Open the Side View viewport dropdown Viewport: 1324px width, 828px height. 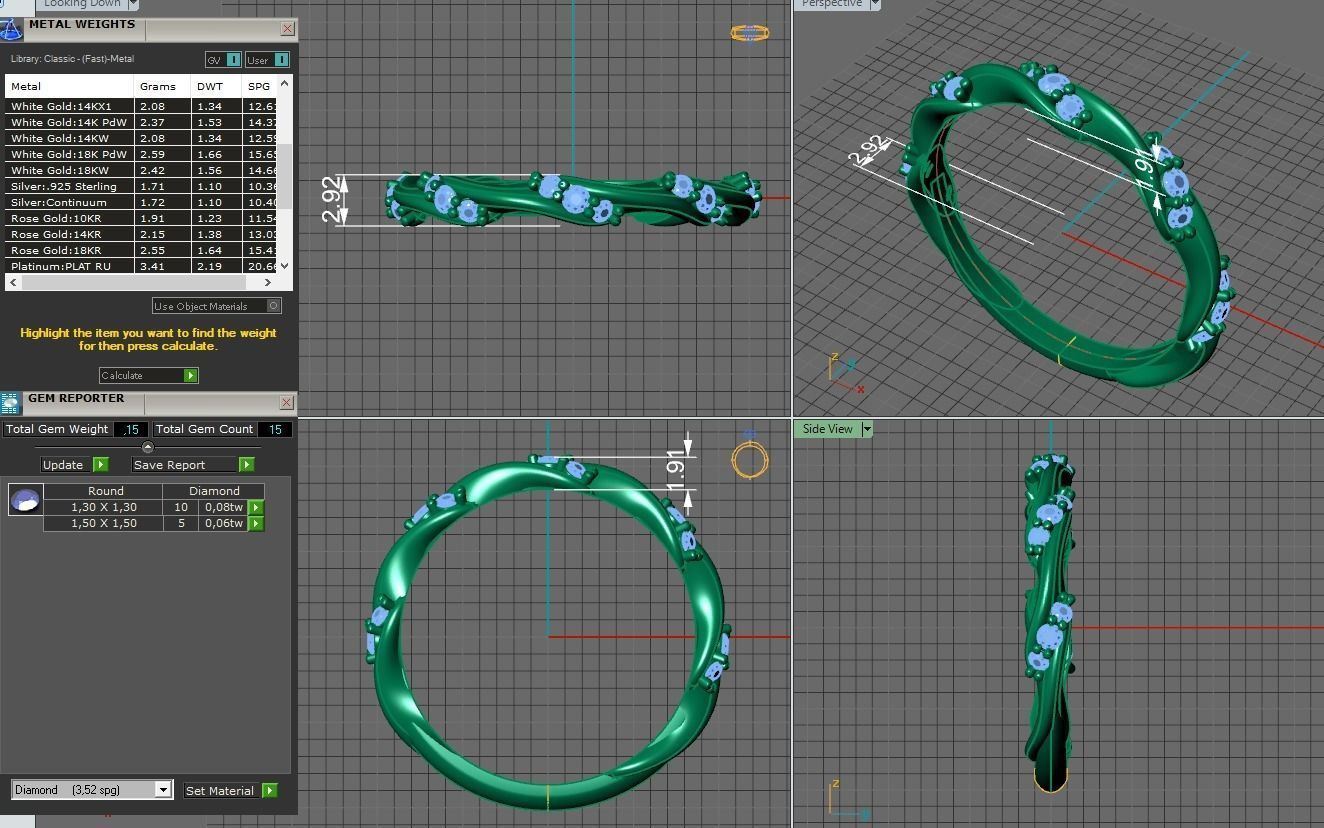click(867, 429)
